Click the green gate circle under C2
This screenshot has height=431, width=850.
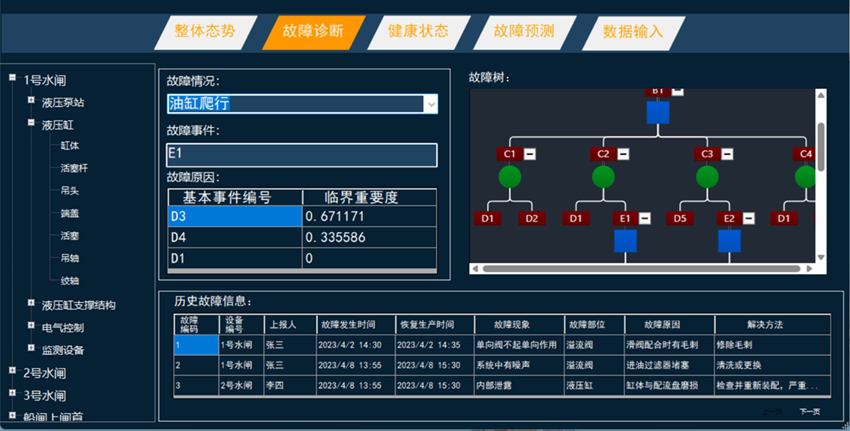click(603, 177)
